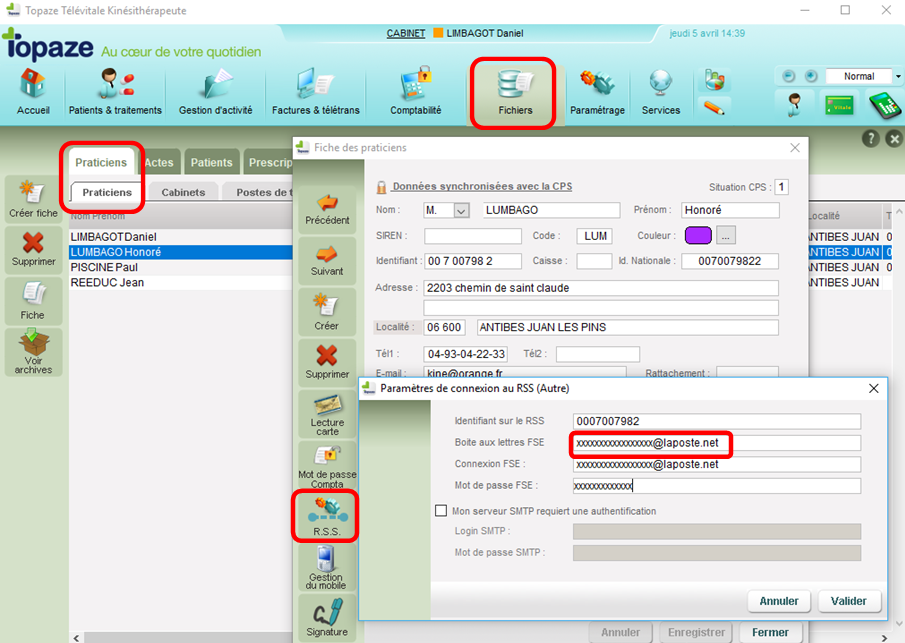Image resolution: width=905 pixels, height=643 pixels.
Task: Switch to the Actes tab
Action: tap(159, 163)
